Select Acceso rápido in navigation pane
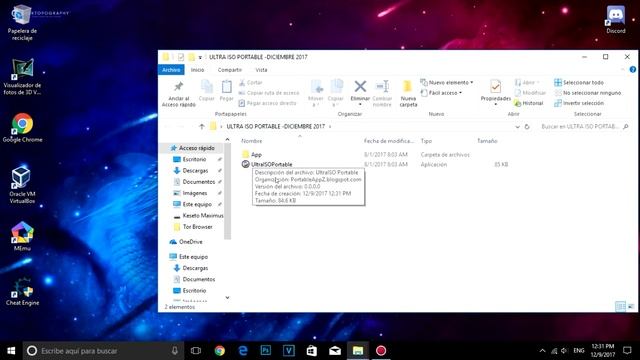Viewport: 640px width, 360px height. [x=196, y=148]
